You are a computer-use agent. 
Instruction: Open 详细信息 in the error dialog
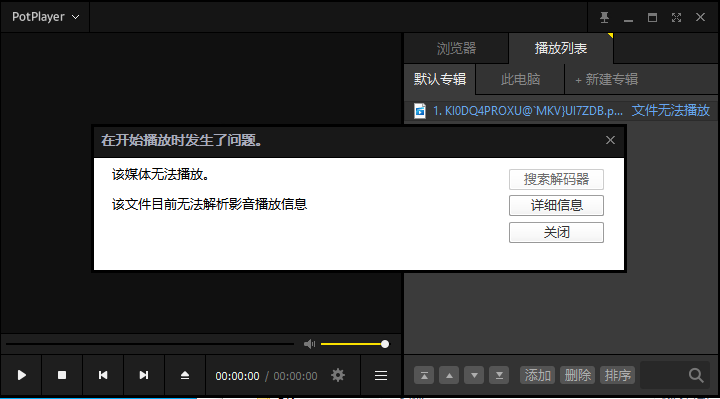pyautogui.click(x=556, y=205)
